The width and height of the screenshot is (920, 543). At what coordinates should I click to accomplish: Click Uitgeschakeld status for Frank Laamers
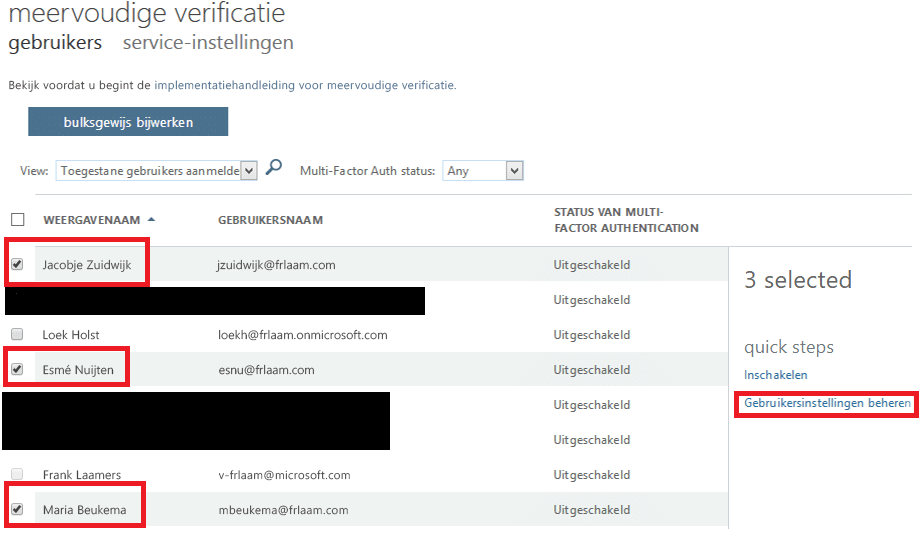pyautogui.click(x=592, y=475)
